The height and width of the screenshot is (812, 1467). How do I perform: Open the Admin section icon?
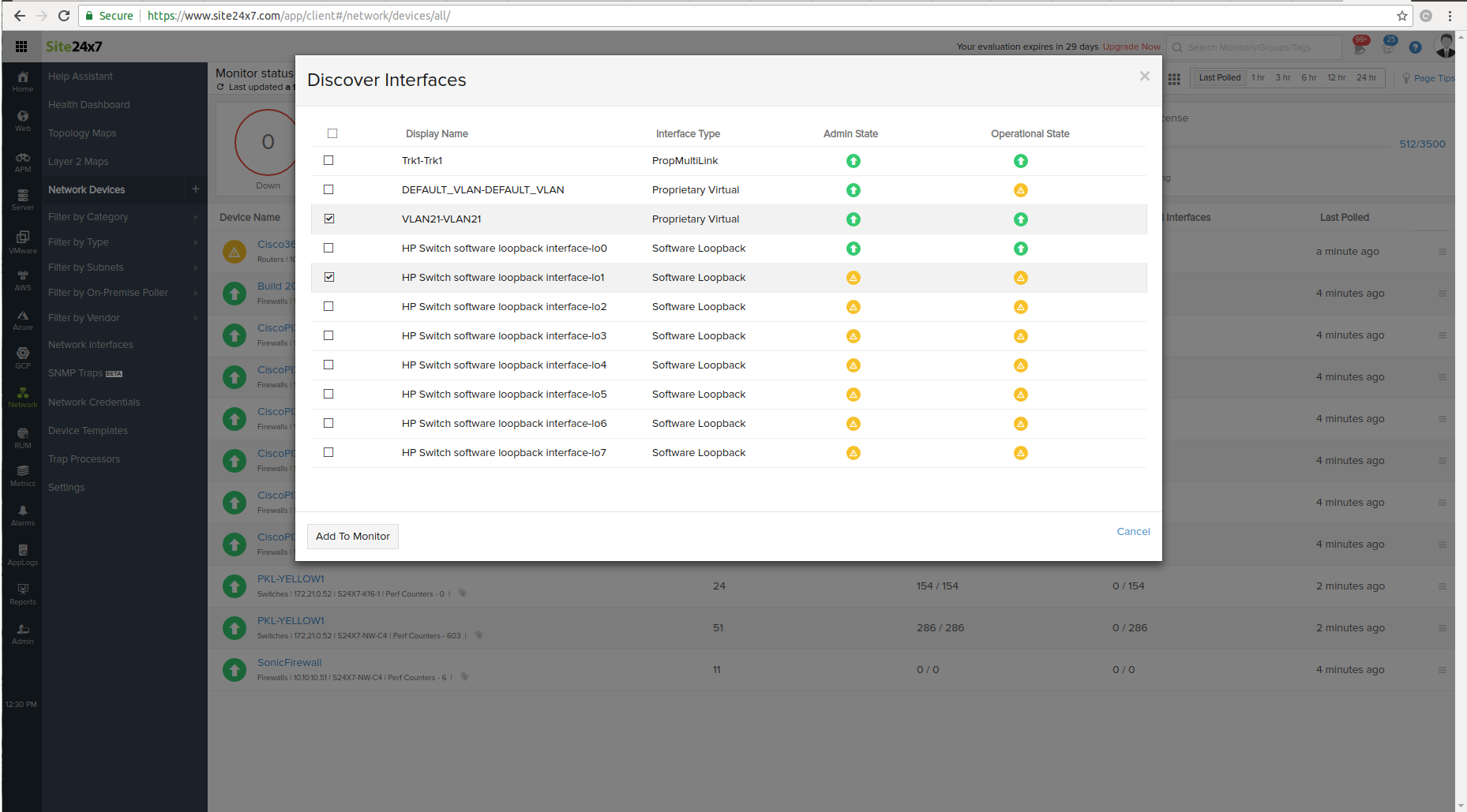[23, 634]
